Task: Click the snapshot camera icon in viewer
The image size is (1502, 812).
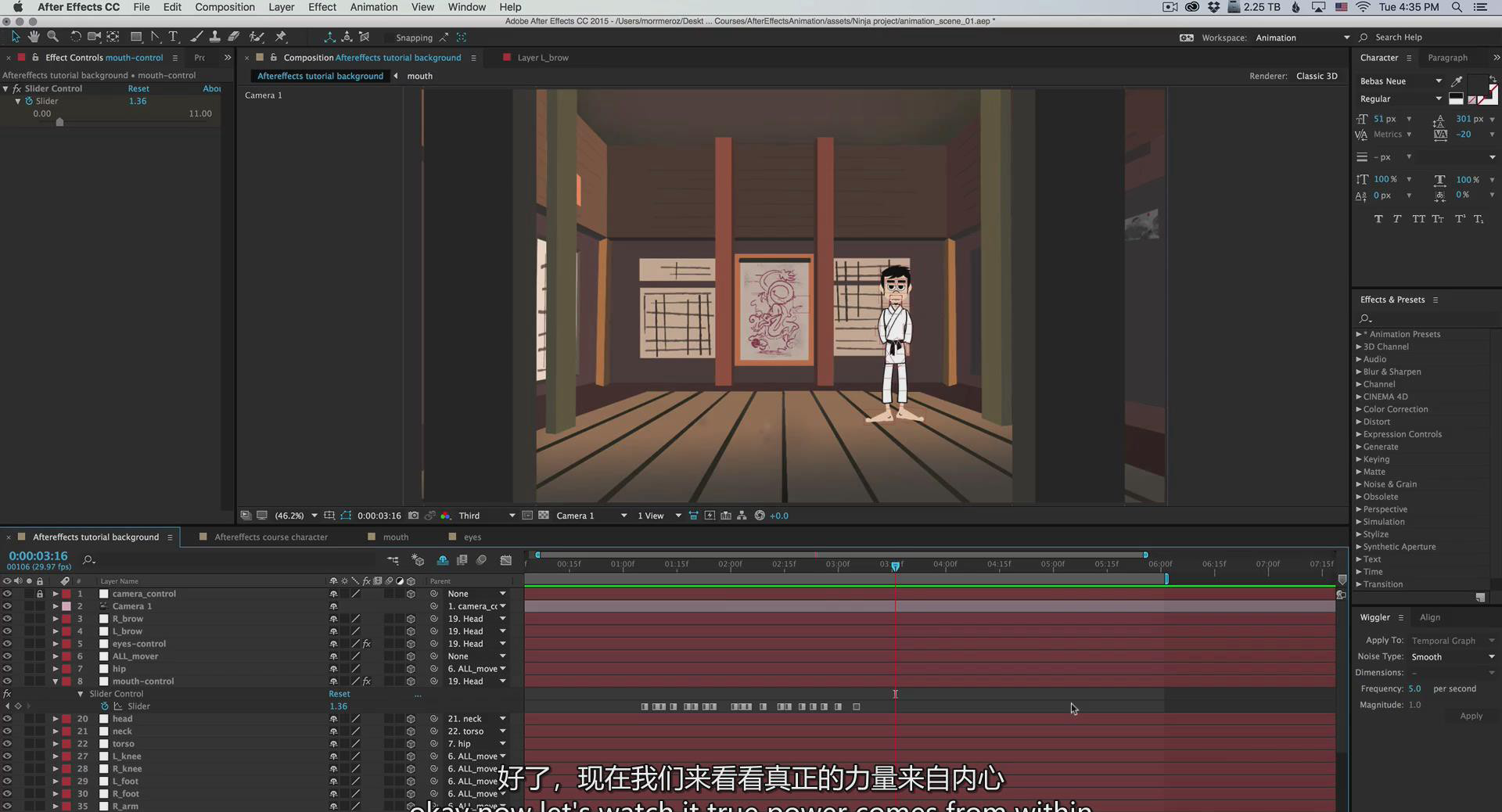Action: (x=414, y=516)
